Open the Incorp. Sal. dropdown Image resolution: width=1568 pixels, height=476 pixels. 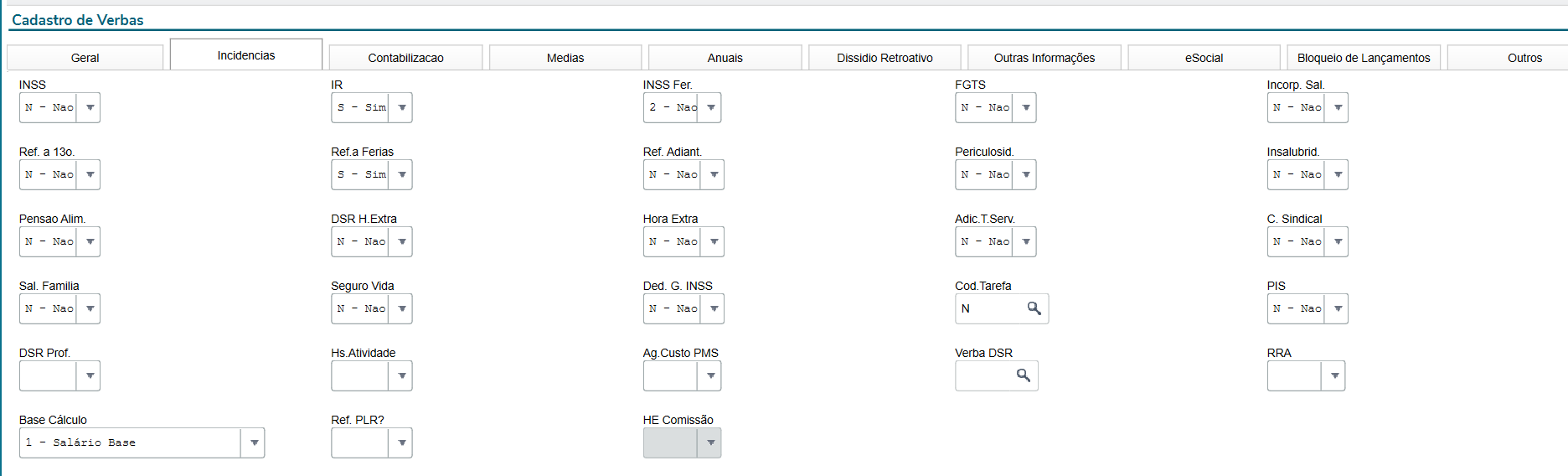coord(1338,108)
